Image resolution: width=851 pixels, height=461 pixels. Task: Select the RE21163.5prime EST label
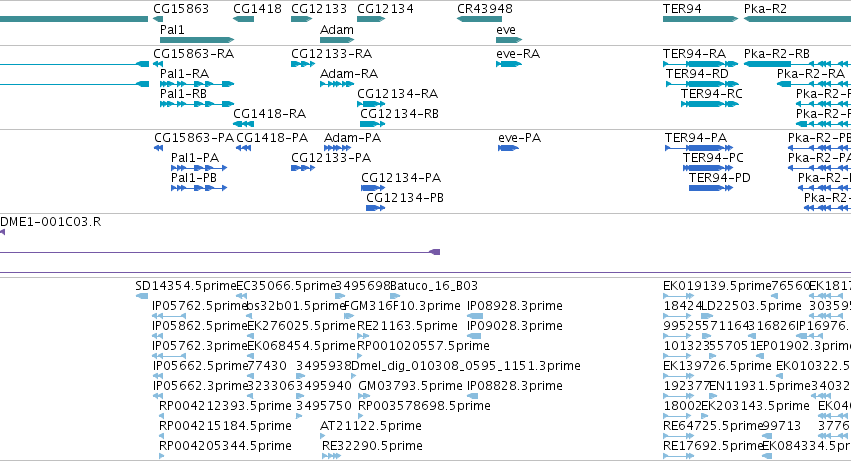tap(407, 326)
